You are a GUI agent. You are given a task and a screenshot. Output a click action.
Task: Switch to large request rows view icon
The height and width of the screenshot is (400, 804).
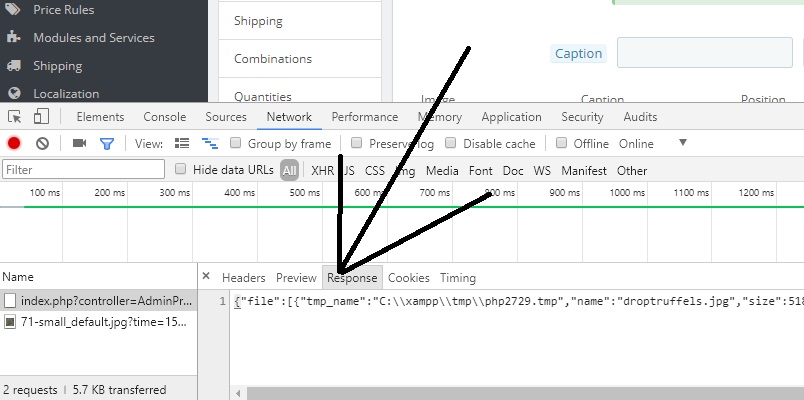[182, 143]
